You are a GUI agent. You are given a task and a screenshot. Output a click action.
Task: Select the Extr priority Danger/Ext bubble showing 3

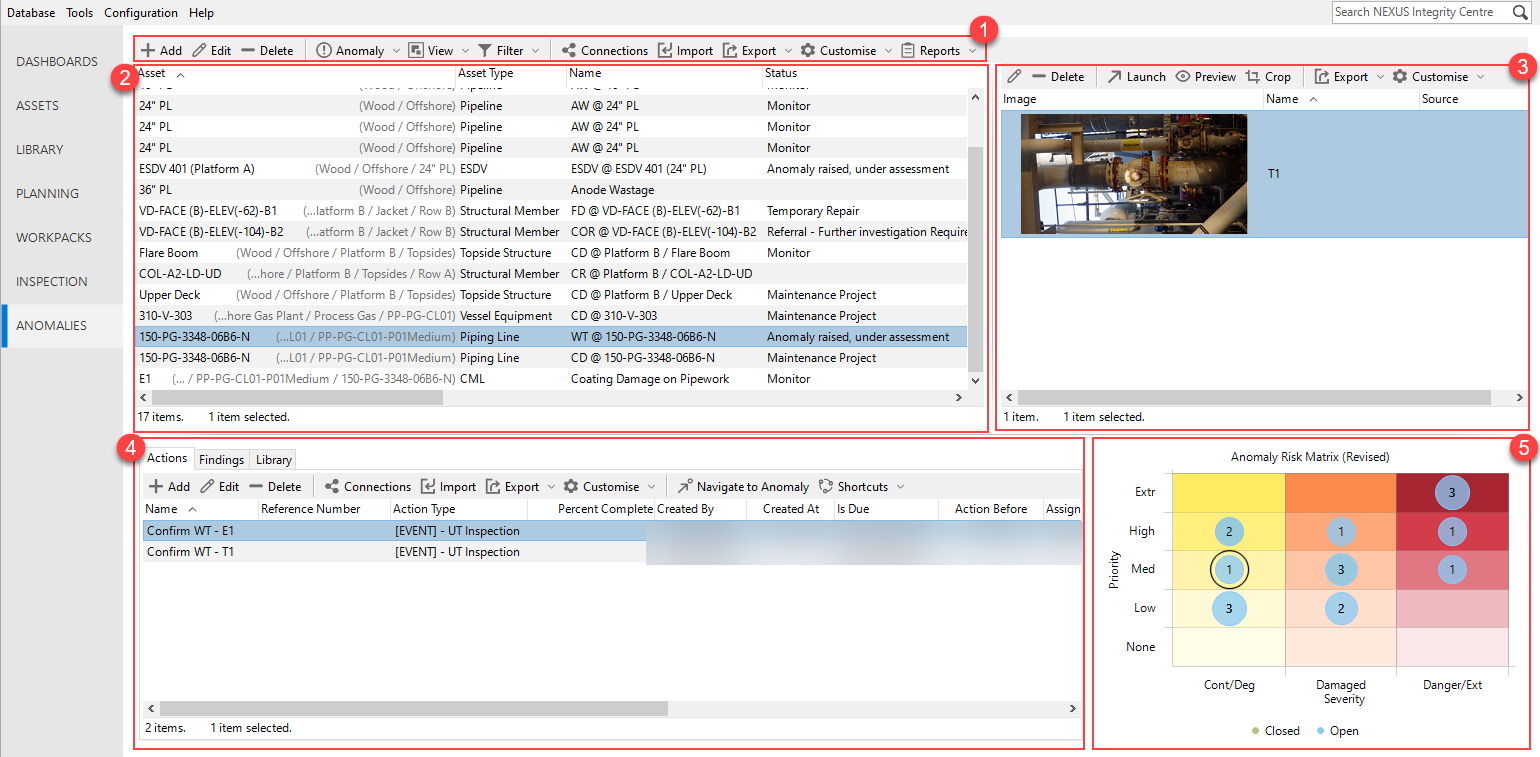pos(1452,492)
